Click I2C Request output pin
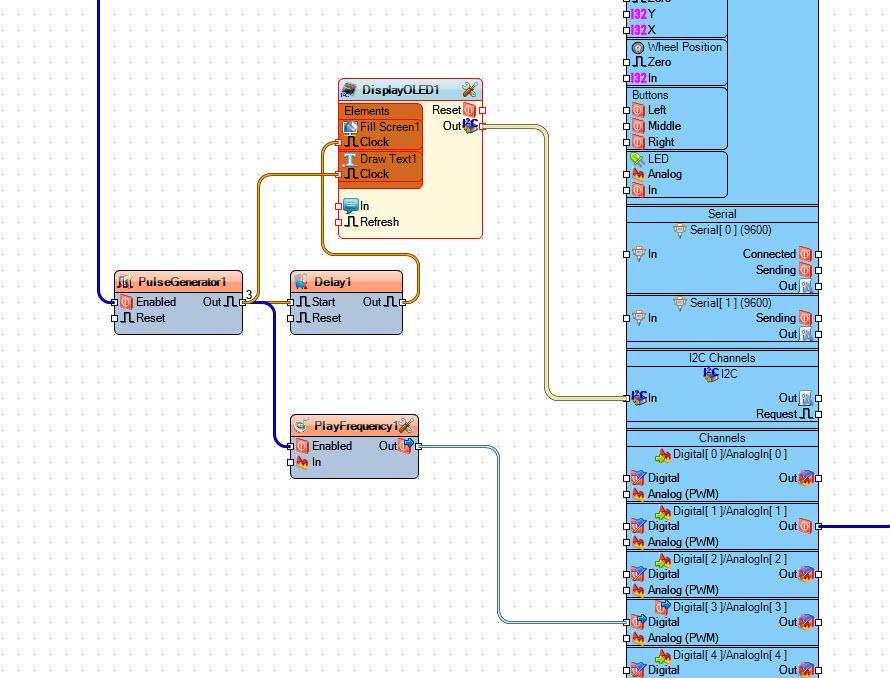The image size is (890, 678). pos(818,415)
